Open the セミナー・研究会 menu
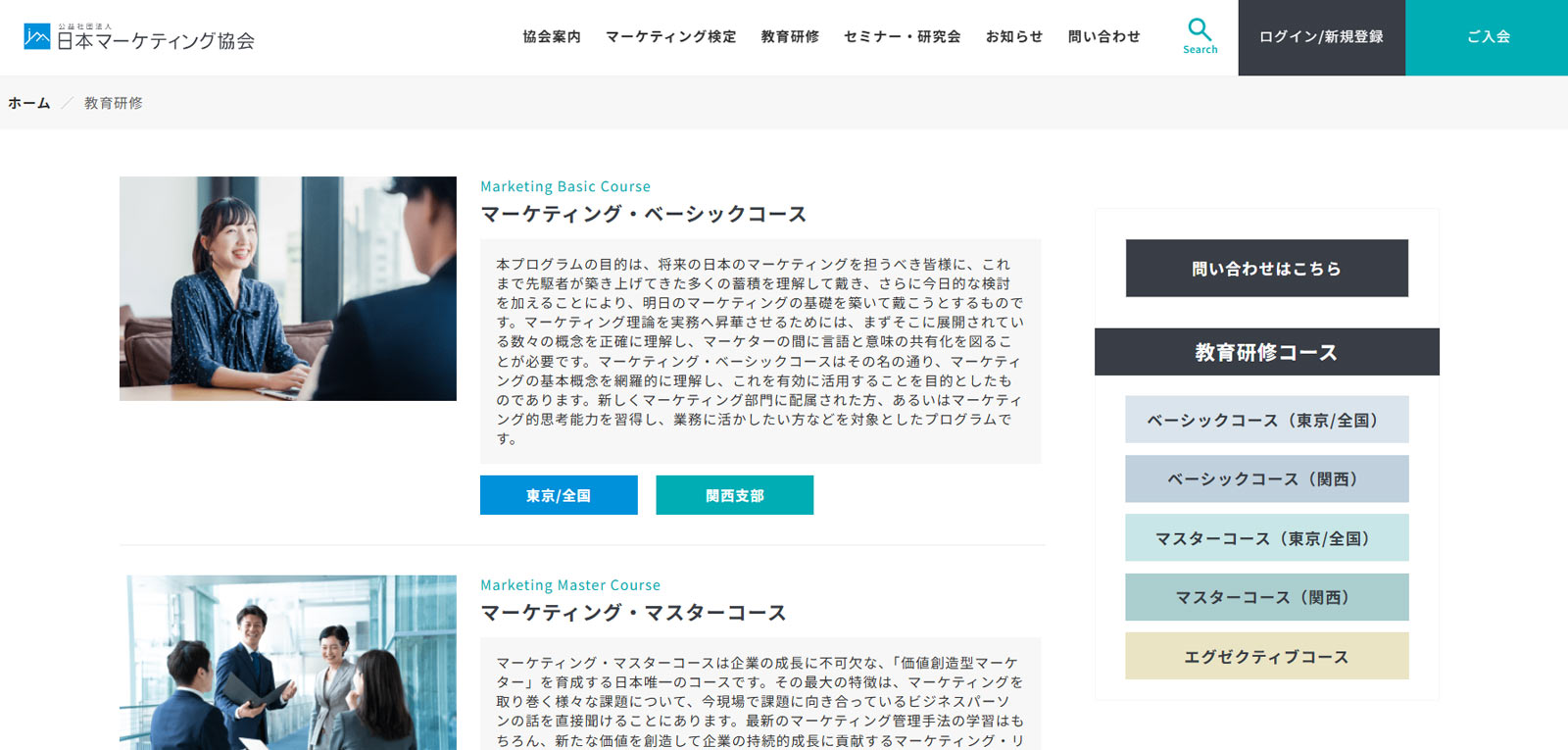The image size is (1568, 750). (x=903, y=36)
